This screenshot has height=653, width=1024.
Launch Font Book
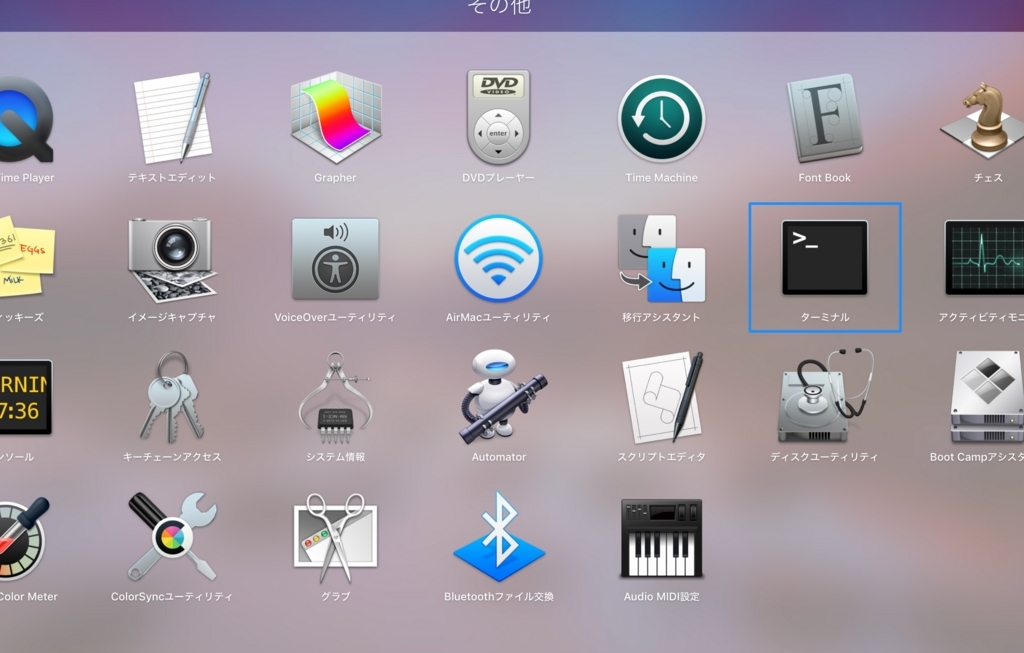coord(824,118)
